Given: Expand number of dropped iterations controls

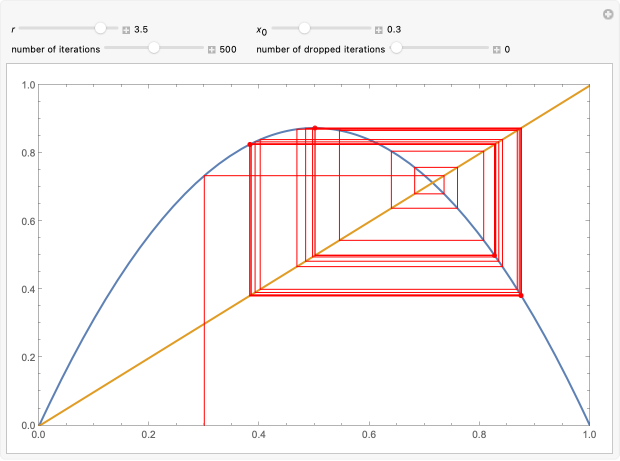Looking at the screenshot, I should click(497, 48).
